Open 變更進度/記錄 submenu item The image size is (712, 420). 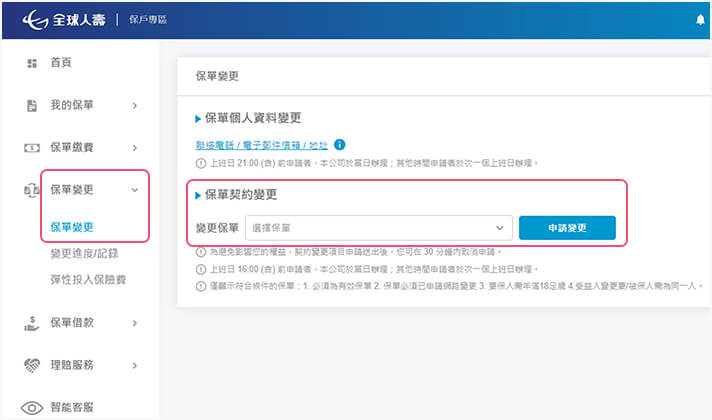click(84, 253)
